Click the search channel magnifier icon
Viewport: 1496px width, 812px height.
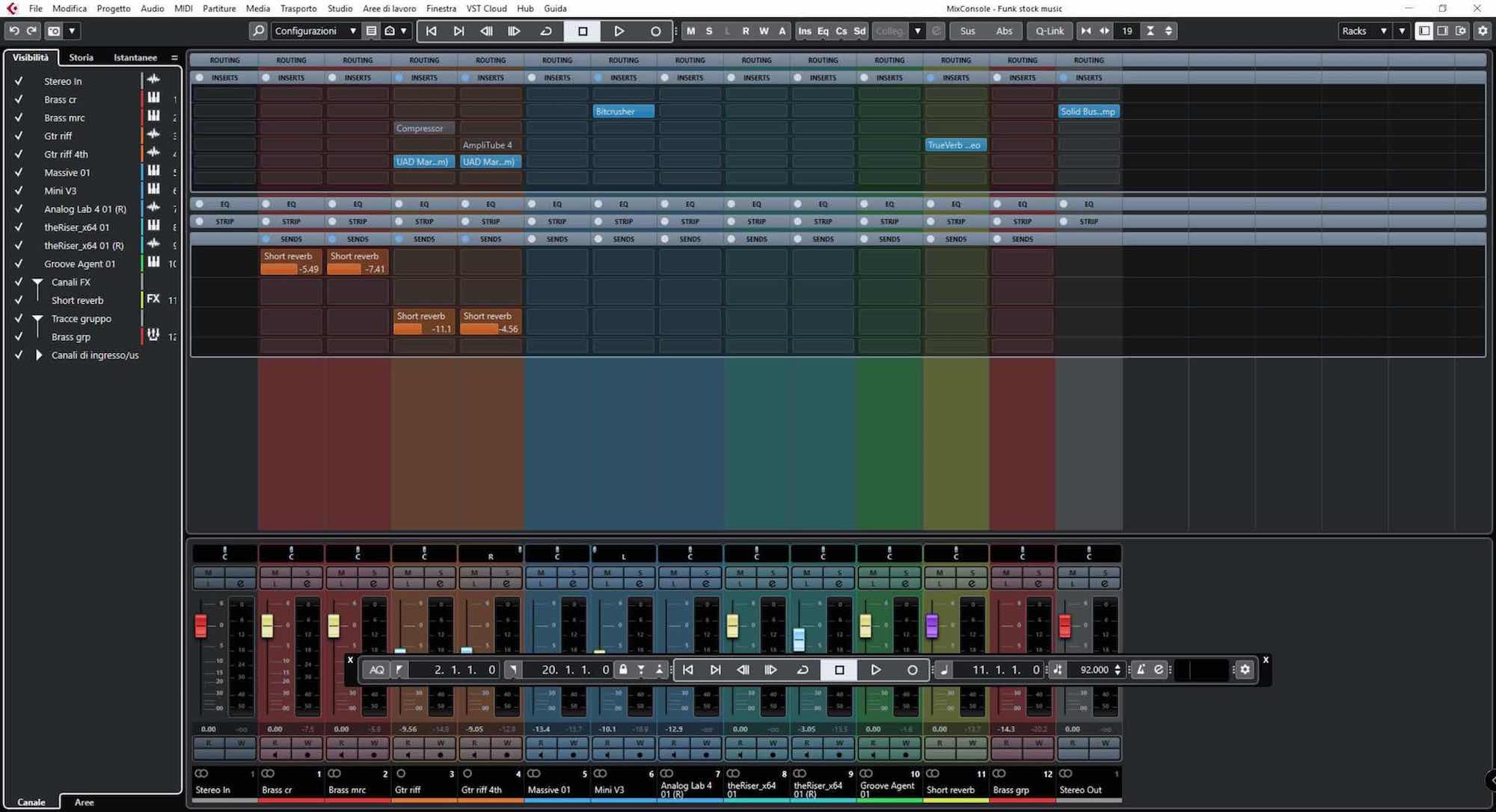[x=258, y=31]
